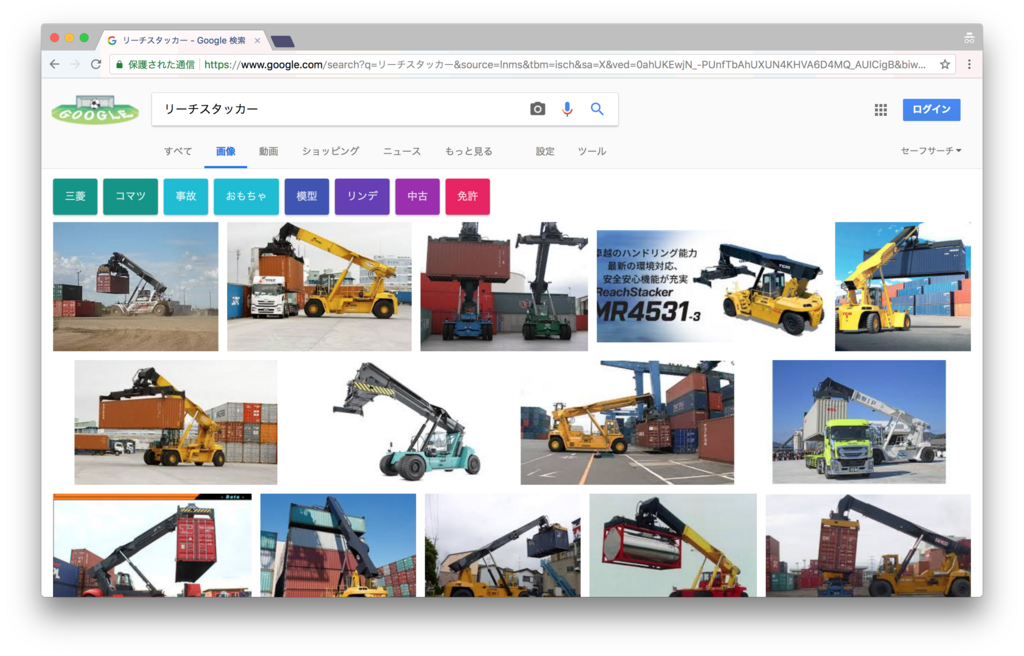
Task: Switch to the 動画 tab
Action: click(x=268, y=152)
